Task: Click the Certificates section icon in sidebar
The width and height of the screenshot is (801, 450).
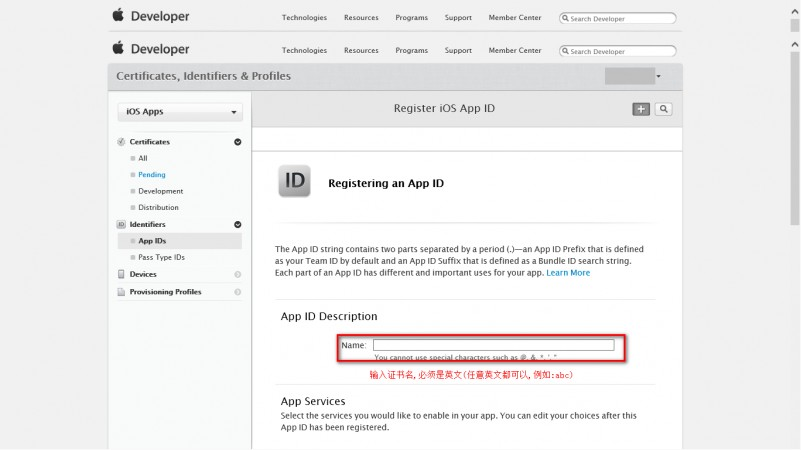Action: click(x=121, y=142)
